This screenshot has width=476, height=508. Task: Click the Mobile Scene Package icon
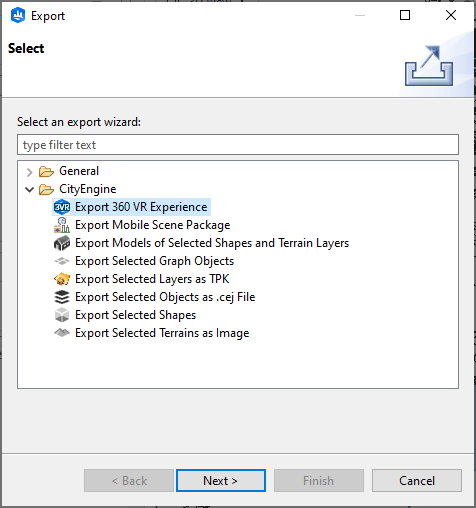(x=62, y=225)
